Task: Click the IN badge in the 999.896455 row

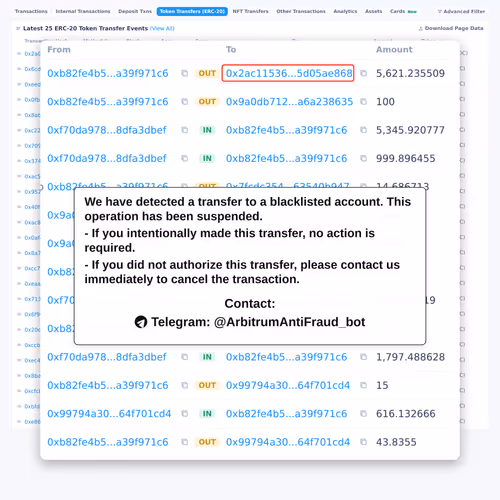Action: [x=207, y=158]
